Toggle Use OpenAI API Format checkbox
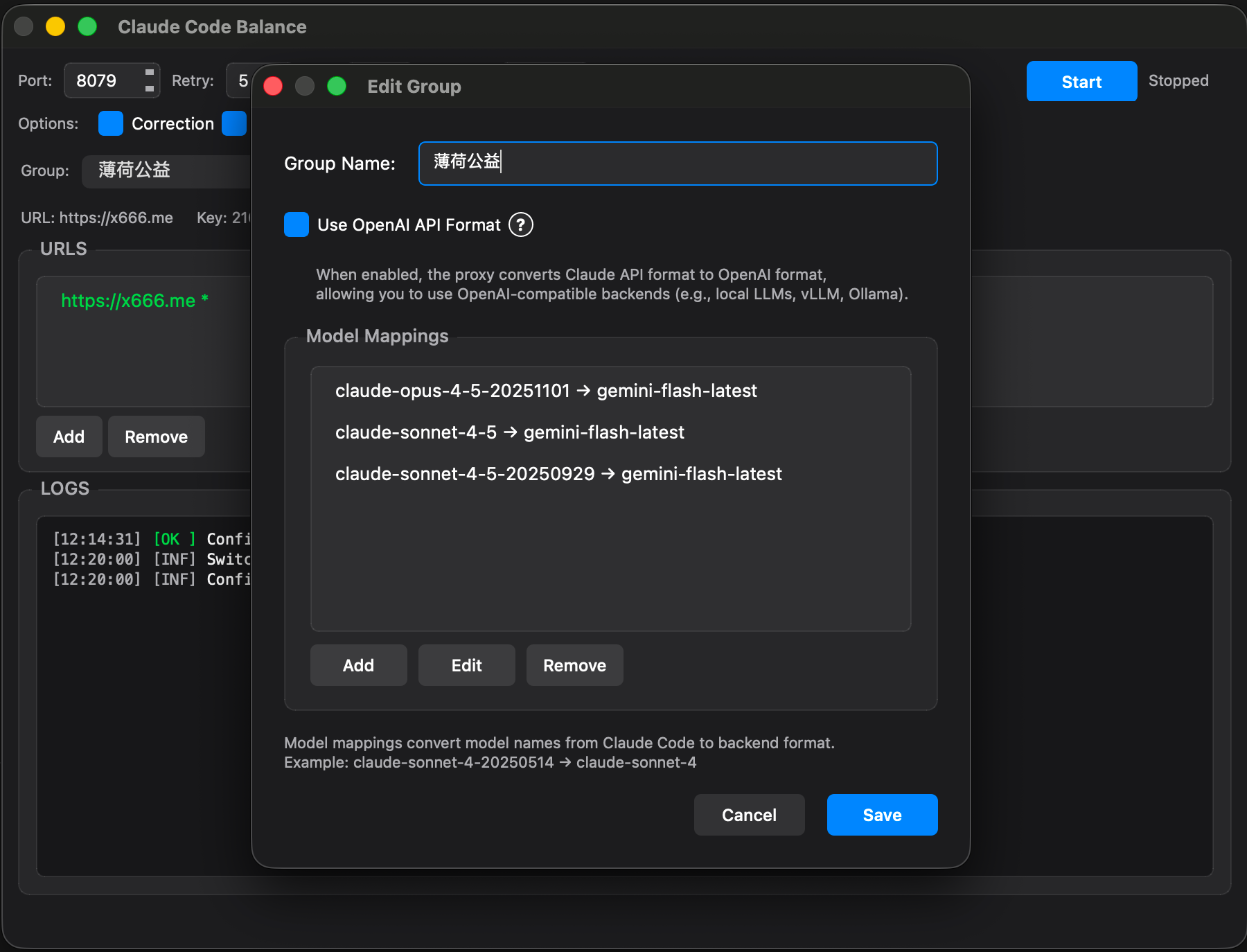 pyautogui.click(x=297, y=224)
